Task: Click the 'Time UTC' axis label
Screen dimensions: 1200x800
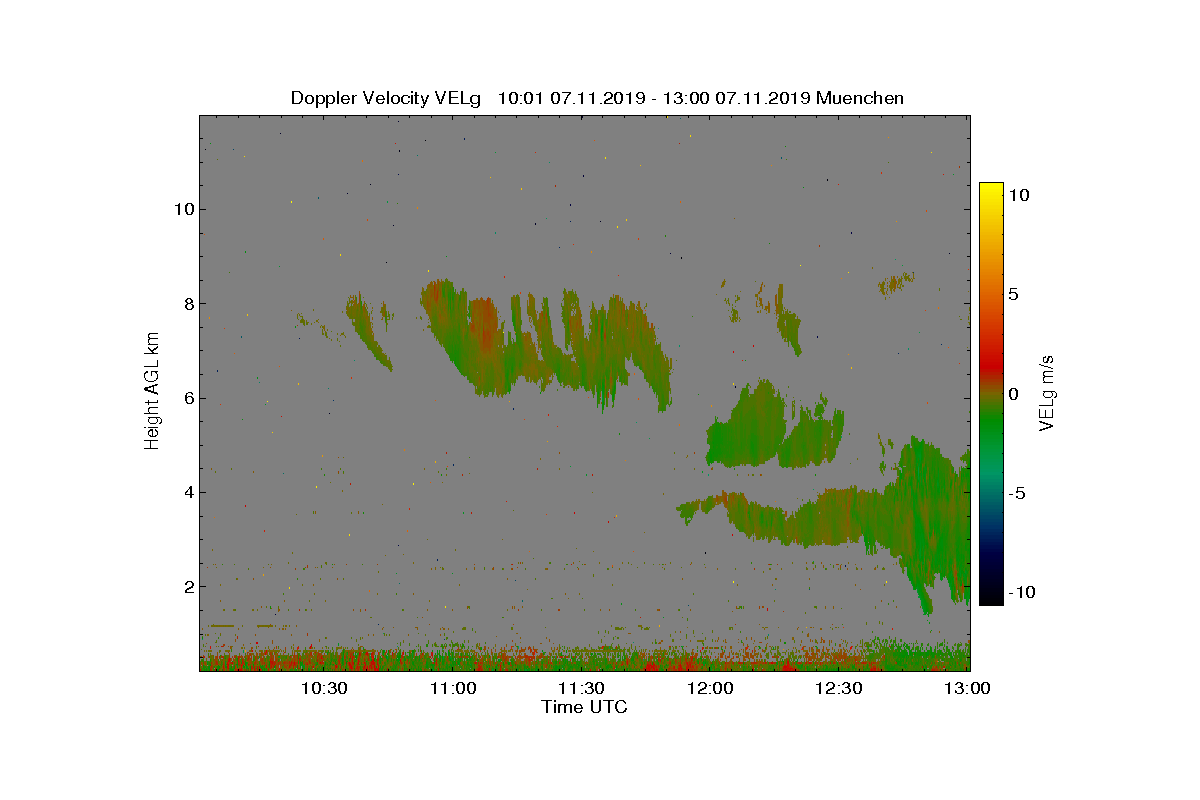Action: pos(585,707)
